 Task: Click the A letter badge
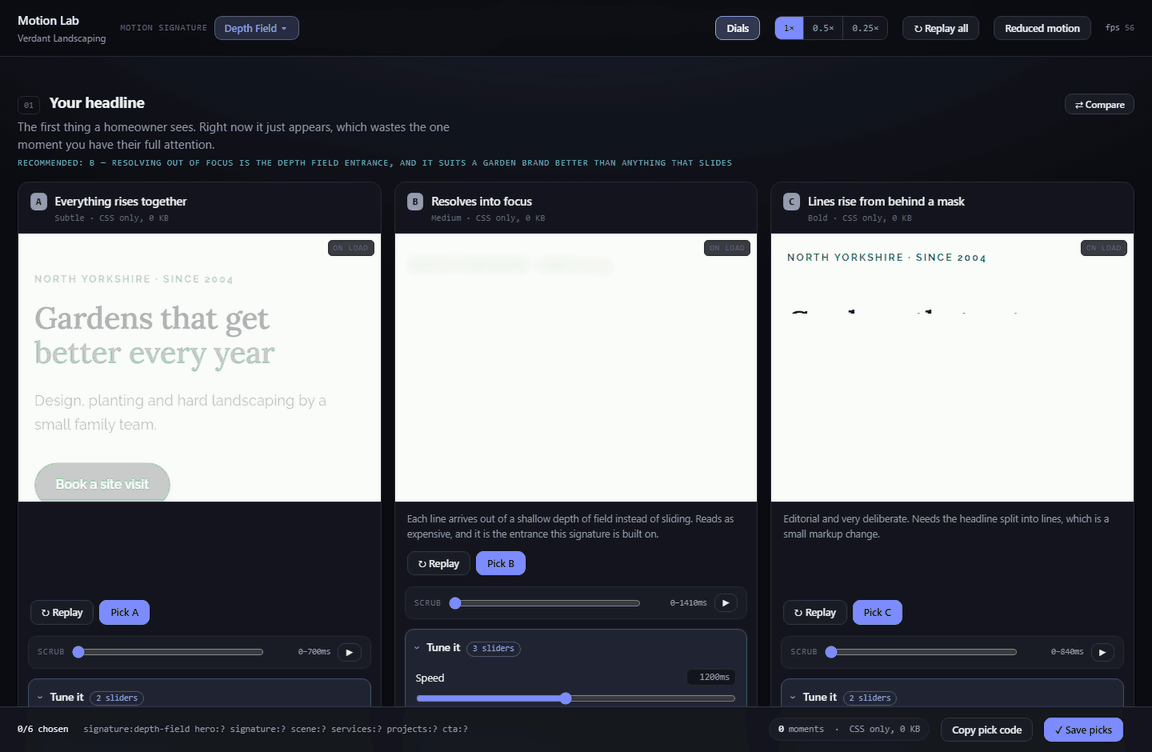pyautogui.click(x=39, y=201)
